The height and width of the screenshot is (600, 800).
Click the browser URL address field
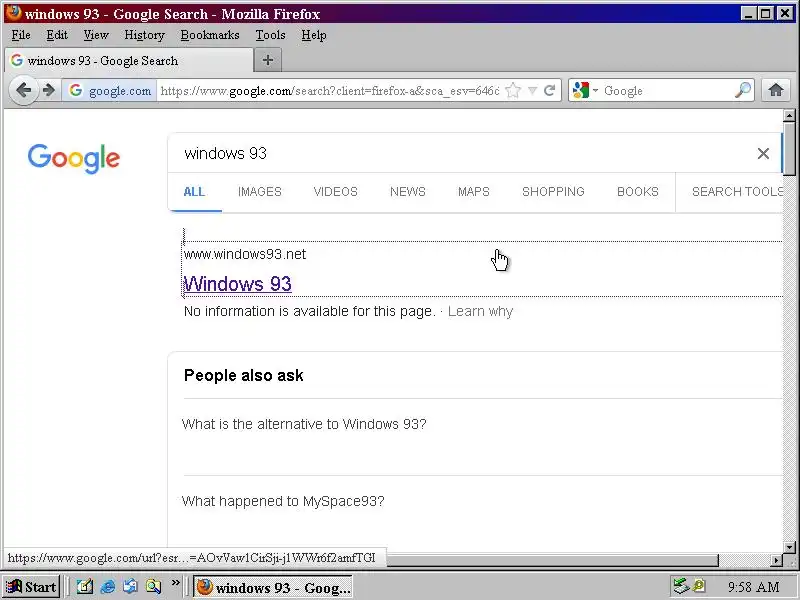click(x=330, y=91)
